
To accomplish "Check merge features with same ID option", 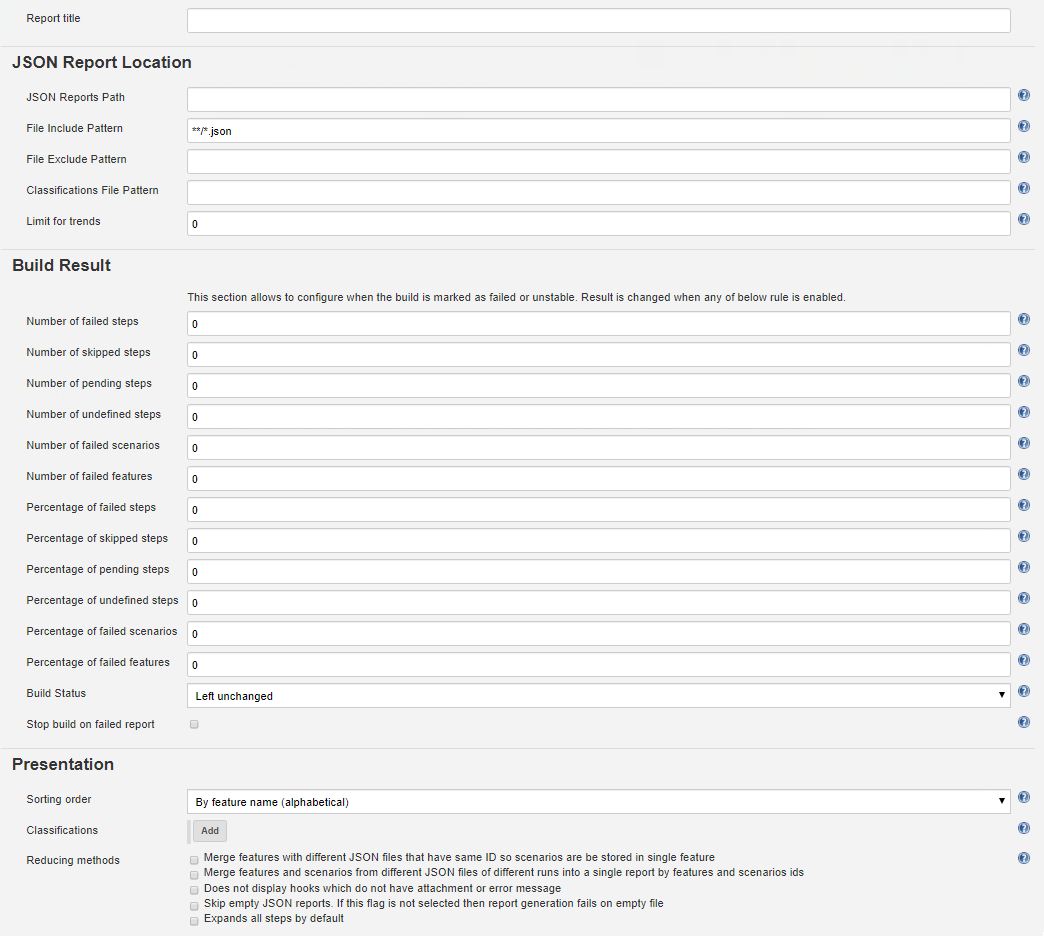I will [194, 860].
